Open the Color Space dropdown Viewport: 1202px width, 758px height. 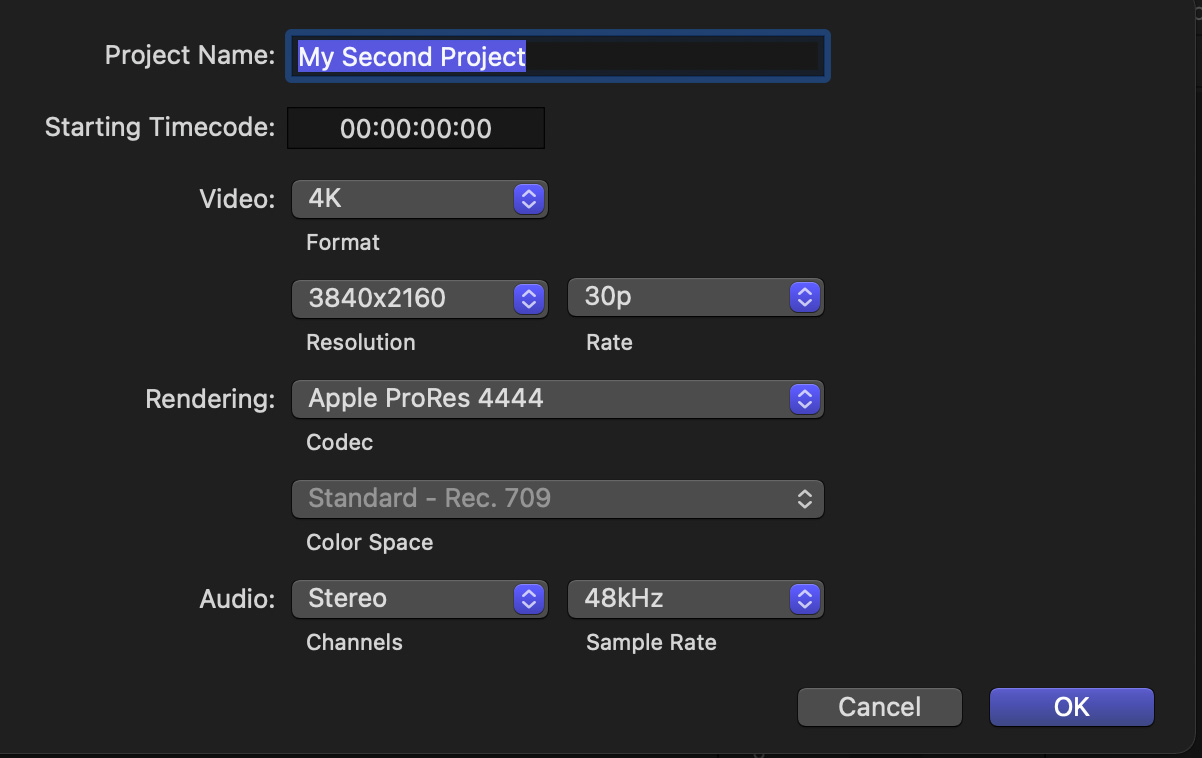pyautogui.click(x=558, y=498)
